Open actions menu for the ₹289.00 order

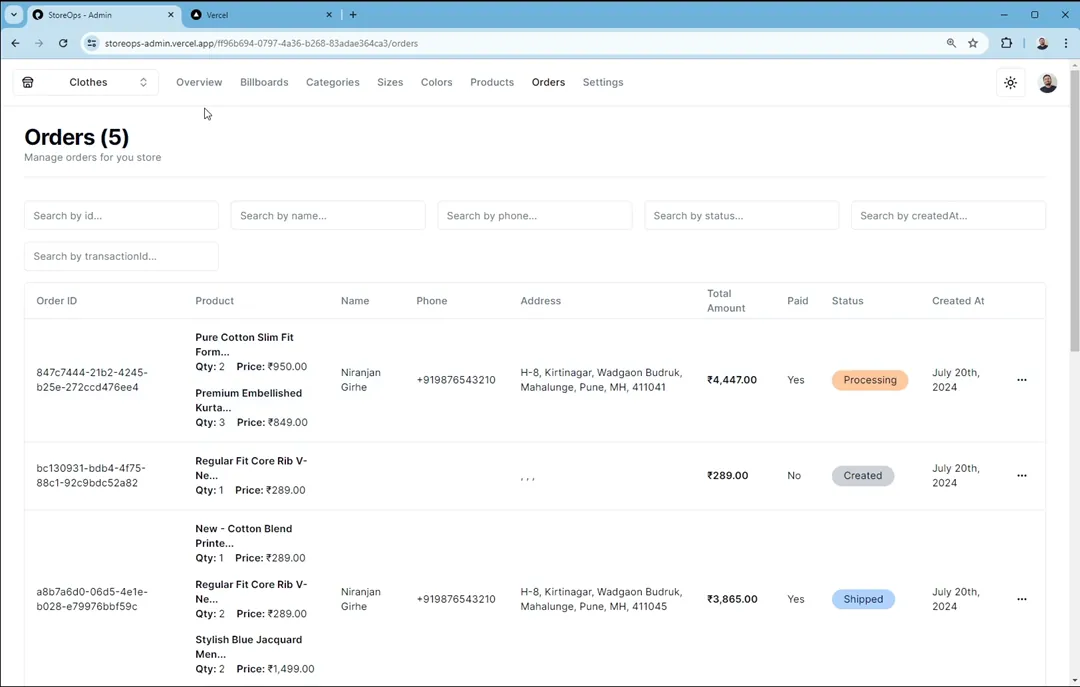[1021, 475]
